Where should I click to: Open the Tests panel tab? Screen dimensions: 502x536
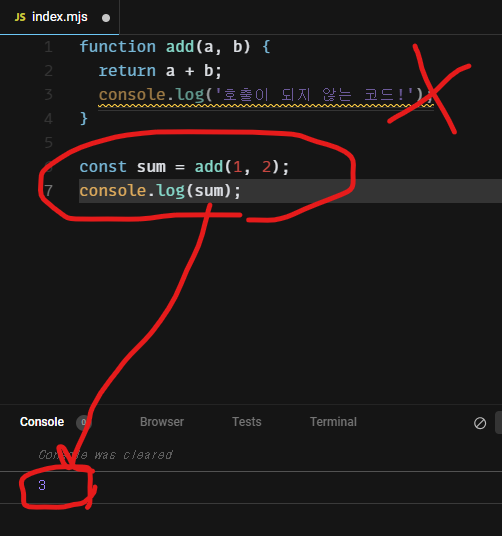click(247, 422)
